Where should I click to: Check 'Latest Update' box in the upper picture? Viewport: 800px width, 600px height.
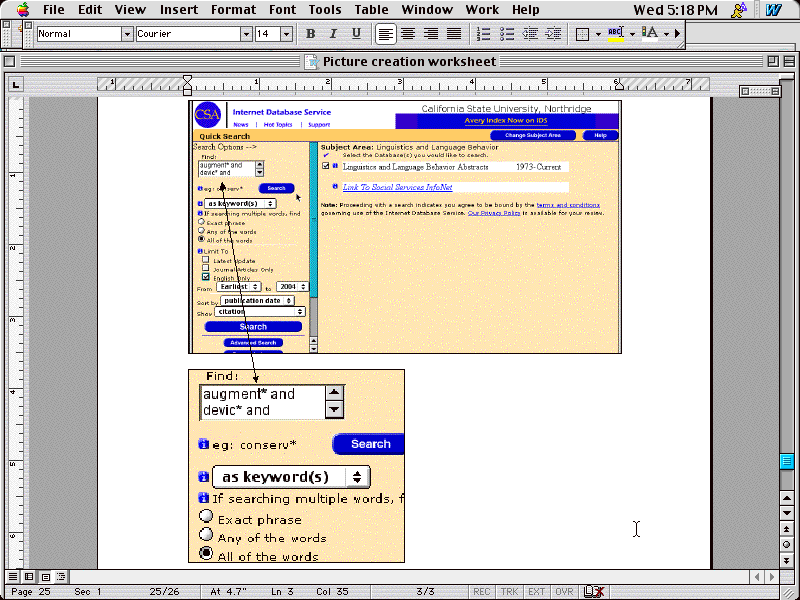(x=206, y=260)
